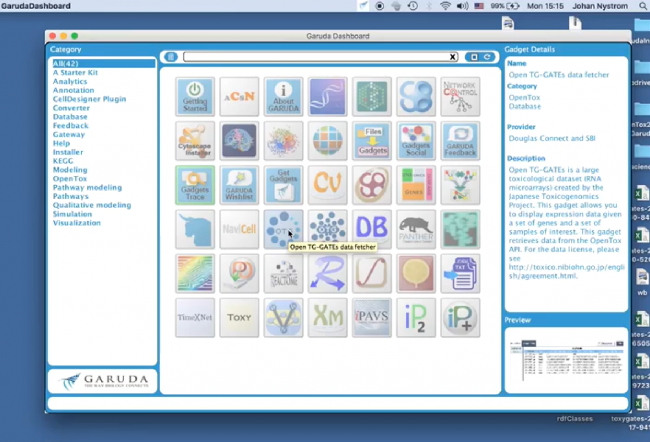Viewport: 650px width, 442px height.
Task: Launch the ACSN gadget icon
Action: (x=239, y=96)
